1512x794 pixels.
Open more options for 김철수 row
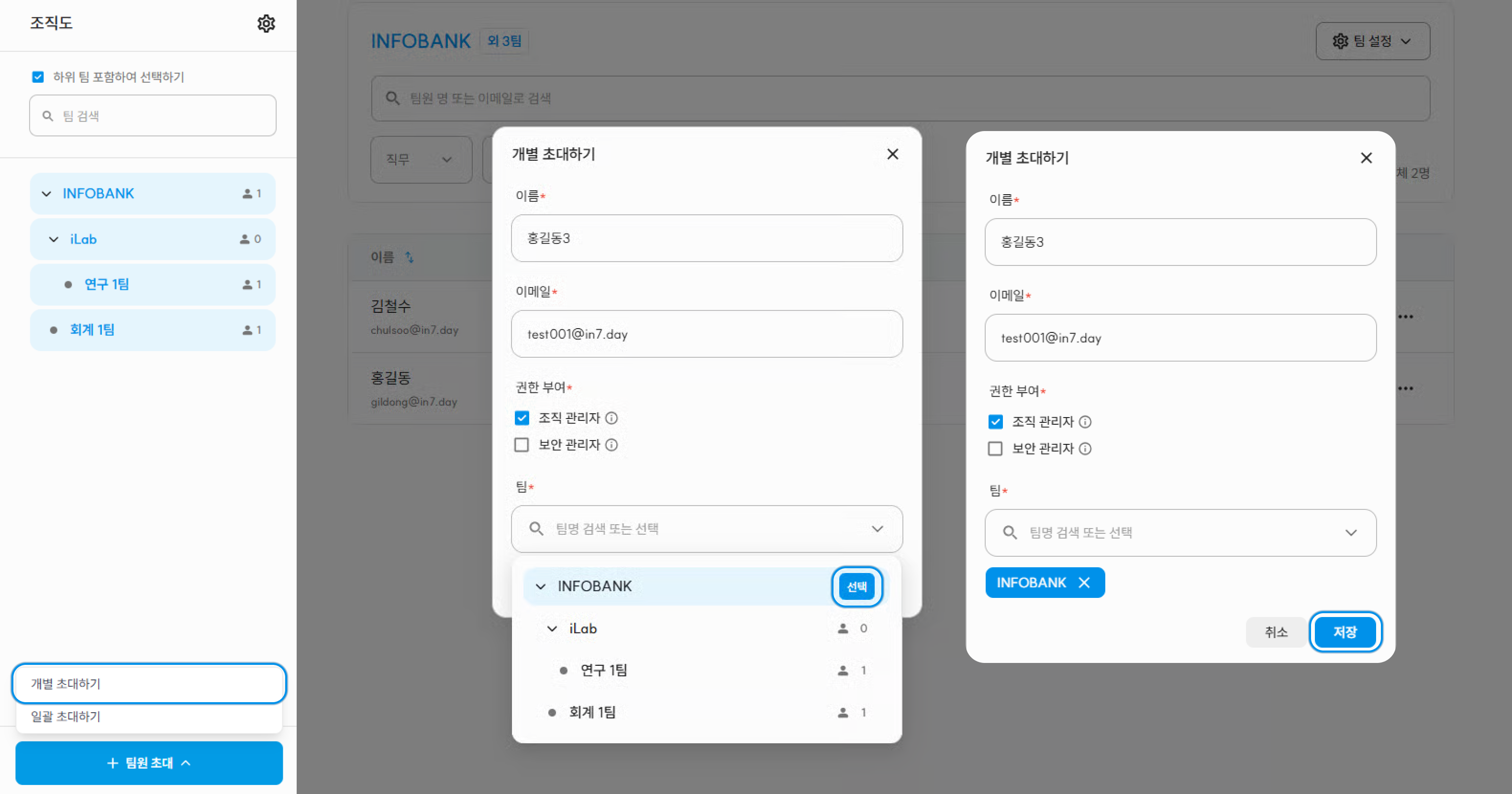click(1405, 317)
